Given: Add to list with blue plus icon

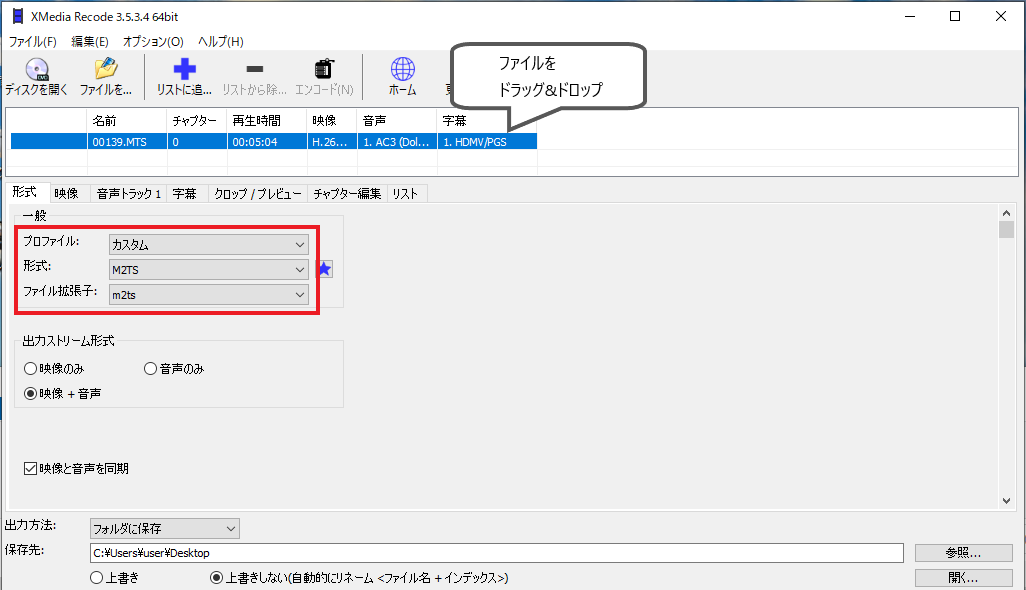Looking at the screenshot, I should 184,77.
